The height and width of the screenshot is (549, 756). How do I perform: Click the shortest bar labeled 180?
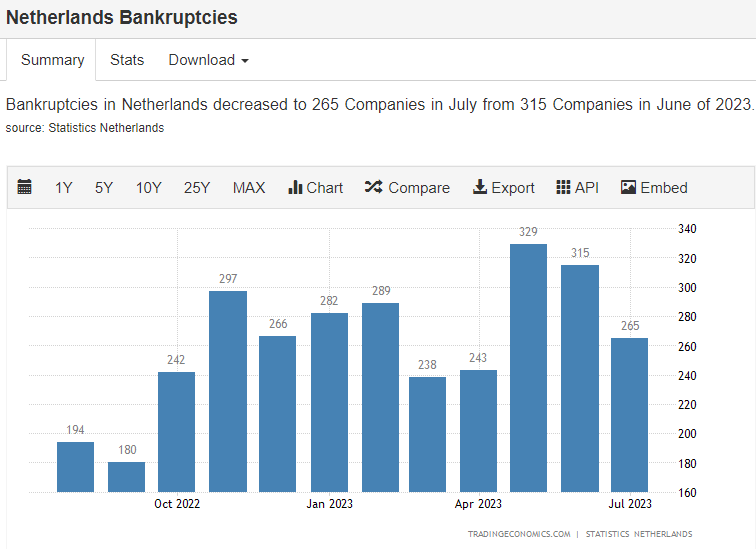tap(126, 477)
